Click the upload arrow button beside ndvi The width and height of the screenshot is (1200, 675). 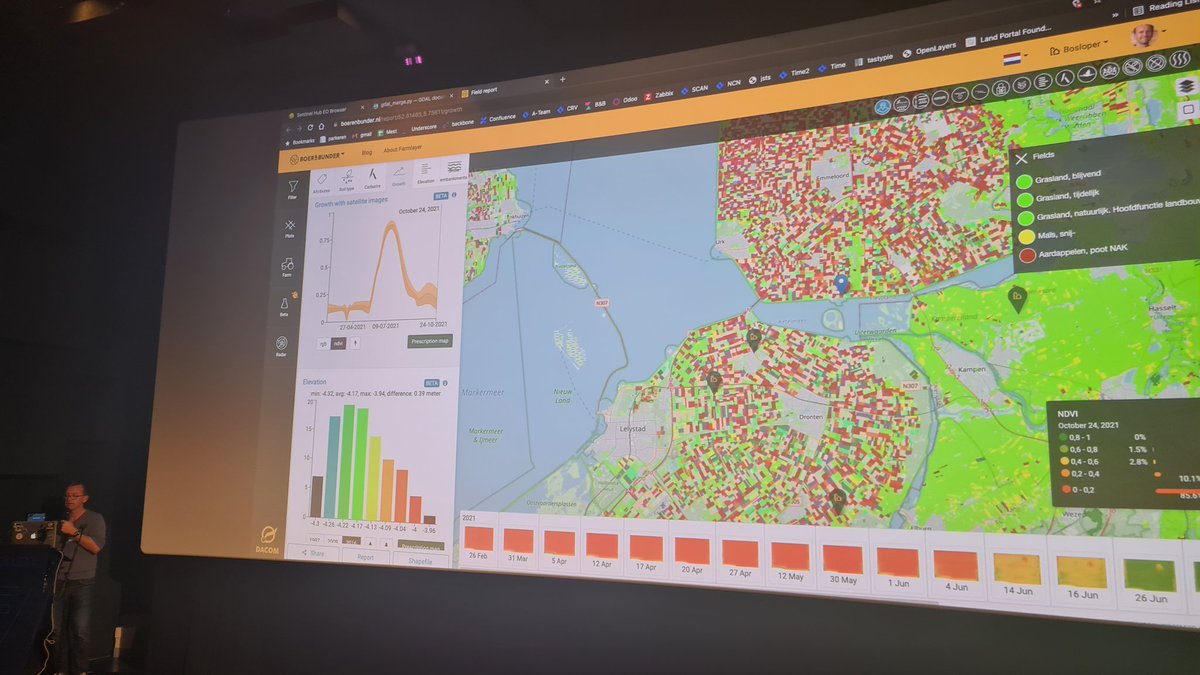click(x=356, y=343)
